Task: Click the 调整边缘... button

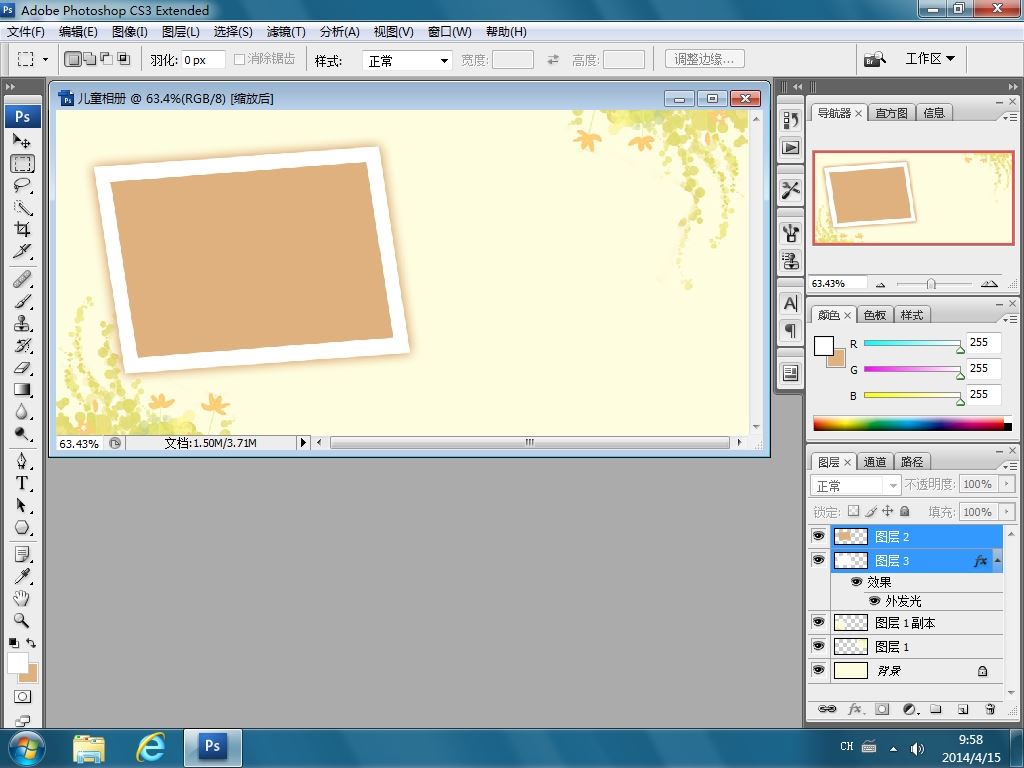Action: [x=705, y=59]
